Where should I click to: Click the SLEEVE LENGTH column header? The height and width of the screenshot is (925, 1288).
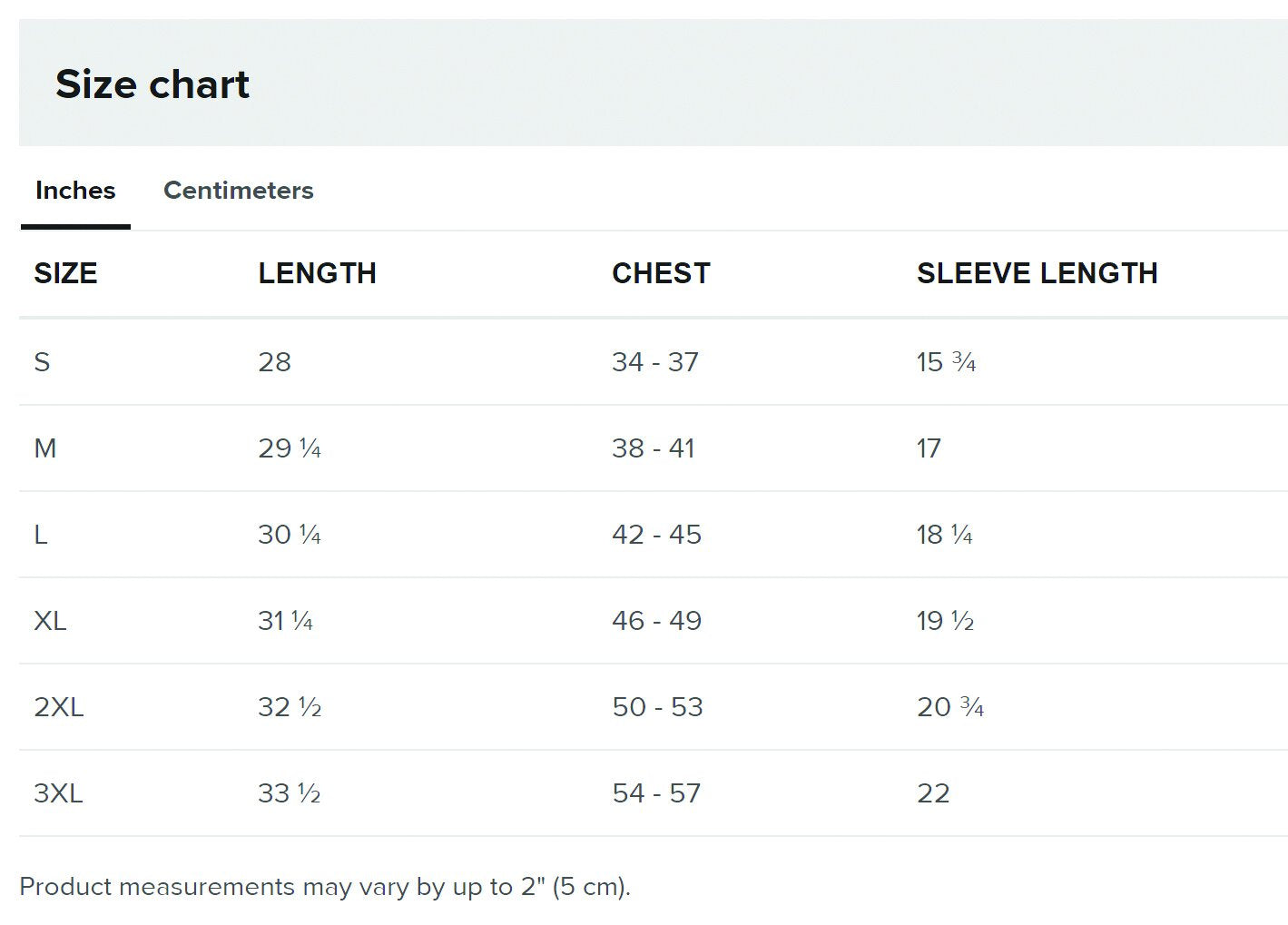coord(1037,273)
